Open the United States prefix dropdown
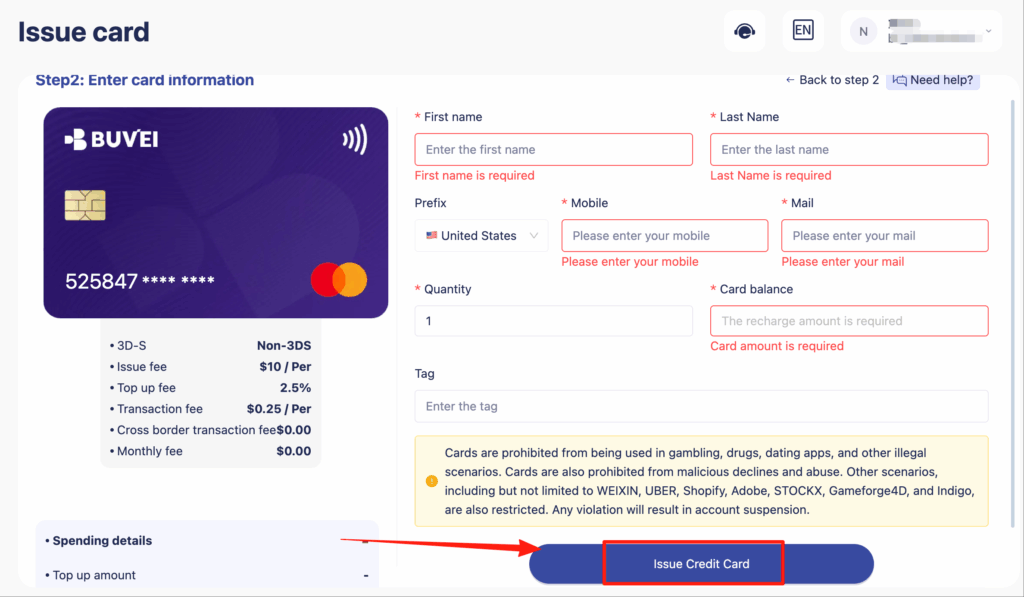This screenshot has width=1024, height=597. pyautogui.click(x=481, y=236)
